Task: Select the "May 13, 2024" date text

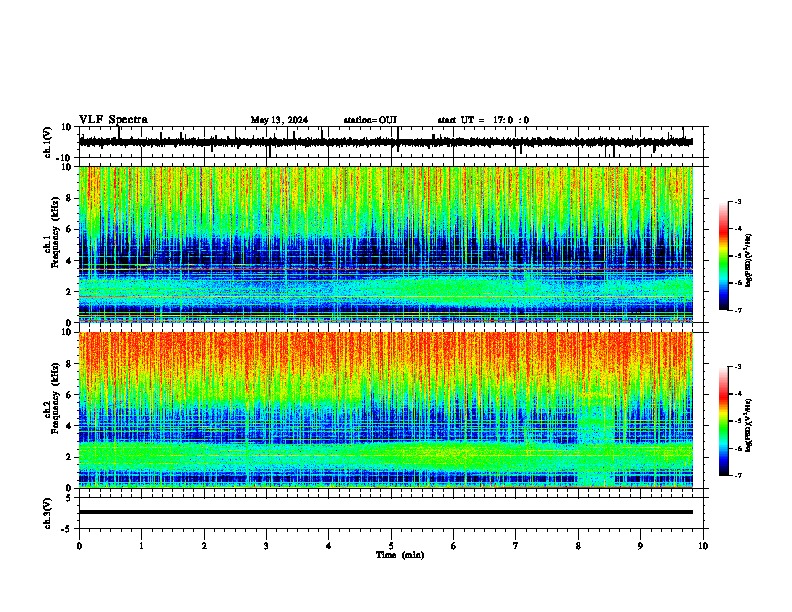Action: pyautogui.click(x=279, y=120)
